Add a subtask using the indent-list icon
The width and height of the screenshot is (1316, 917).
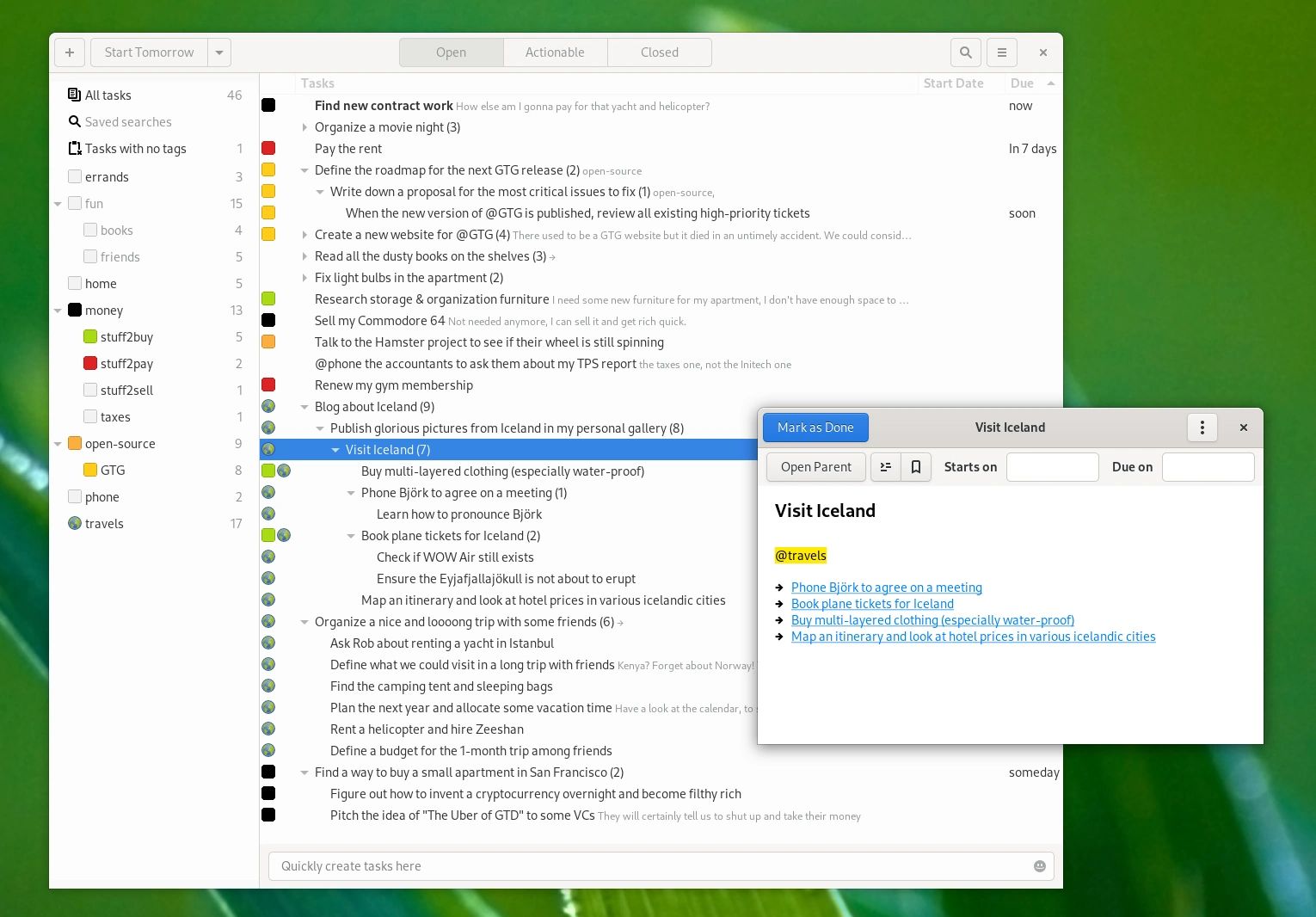click(885, 466)
